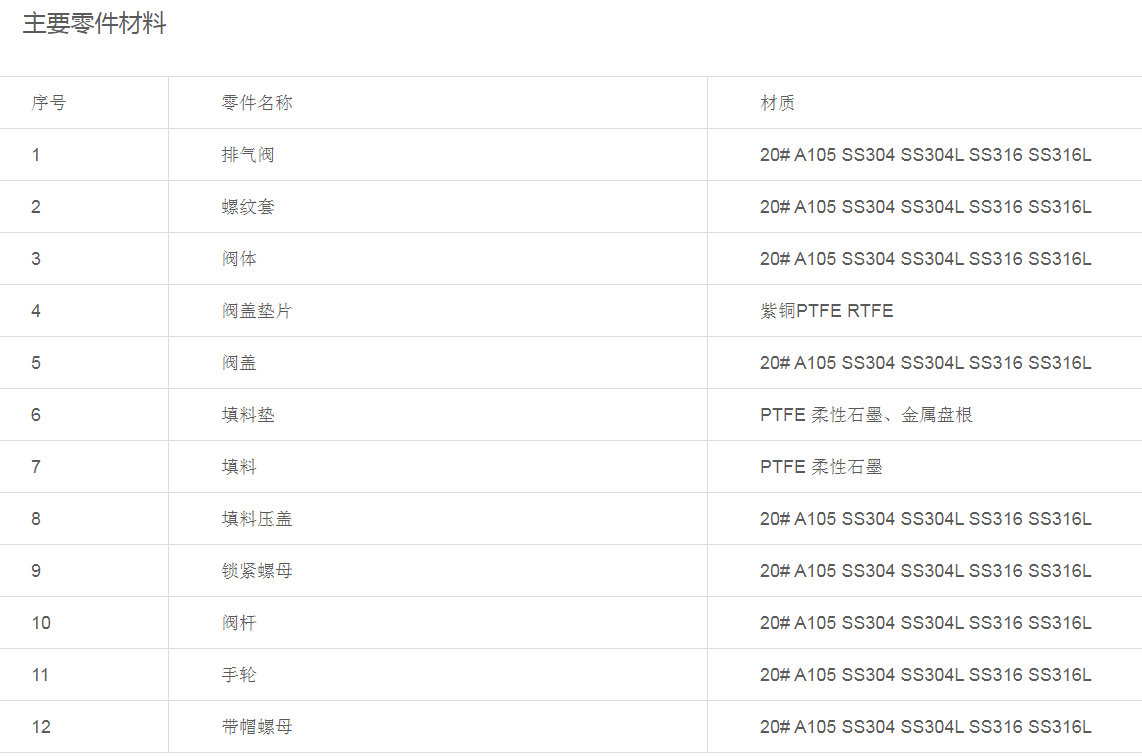Click the 手轮 part name cell

pos(239,675)
